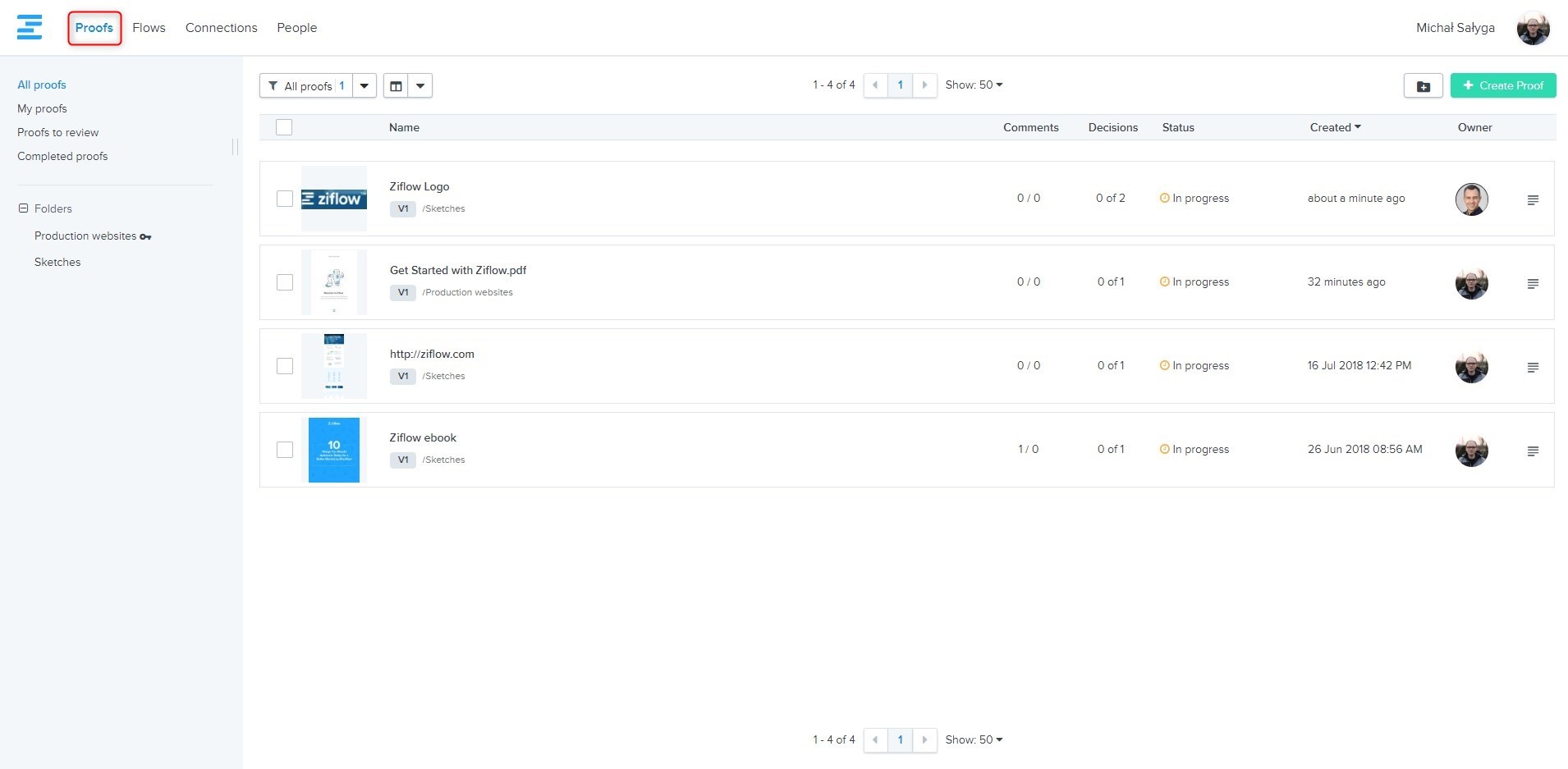The image size is (1568, 769).
Task: Open the top Show: 50 page size dropdown
Action: tap(974, 85)
